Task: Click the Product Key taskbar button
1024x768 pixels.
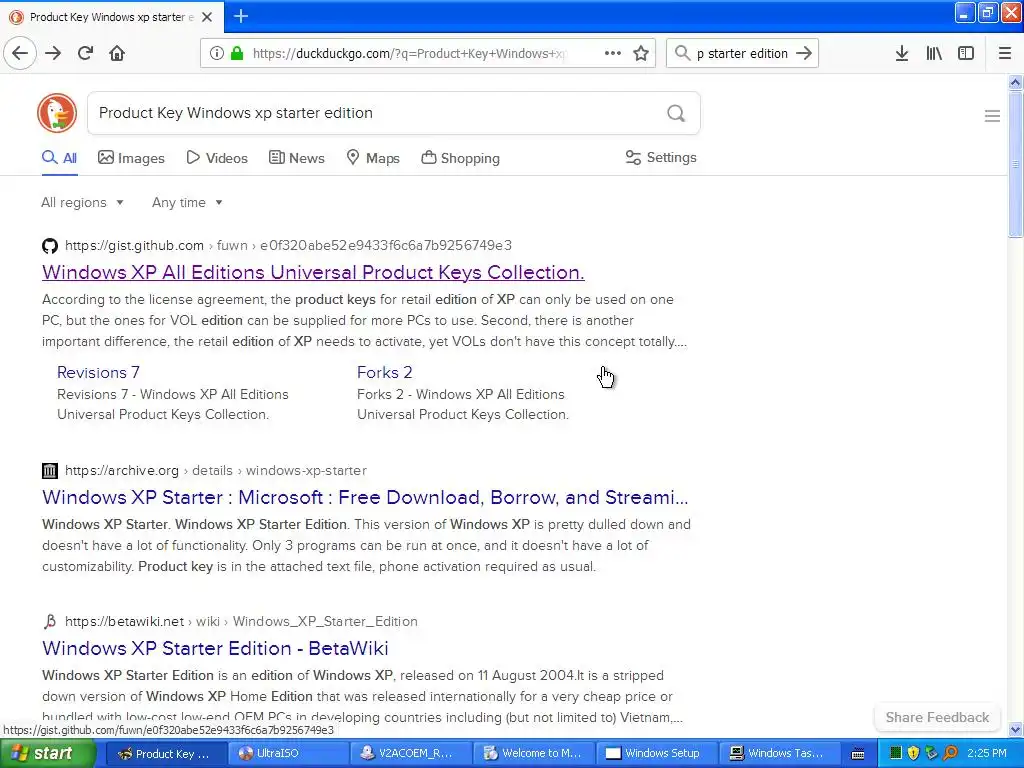Action: tap(167, 753)
